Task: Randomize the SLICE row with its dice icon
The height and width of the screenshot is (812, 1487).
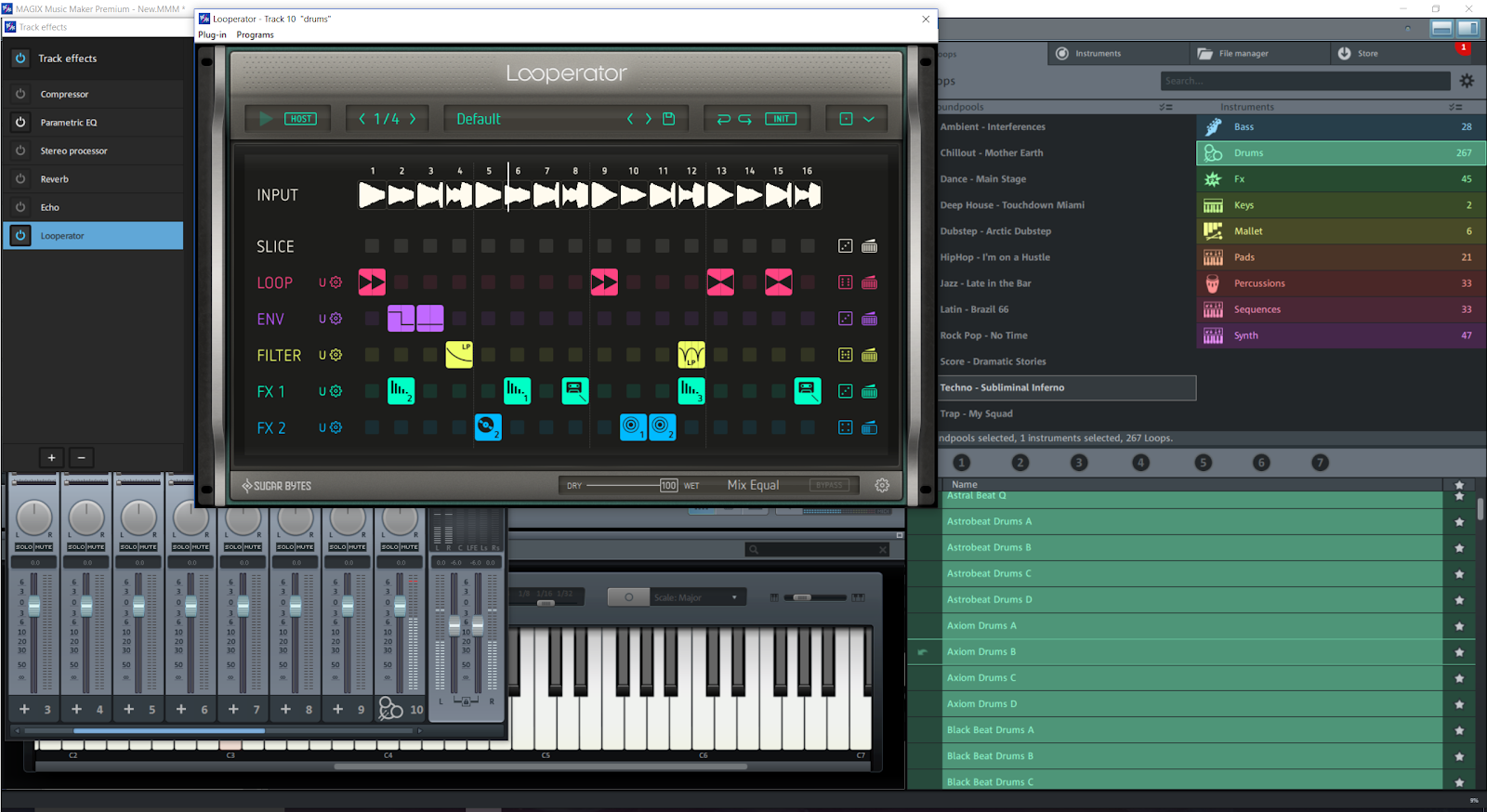Action: pos(845,246)
